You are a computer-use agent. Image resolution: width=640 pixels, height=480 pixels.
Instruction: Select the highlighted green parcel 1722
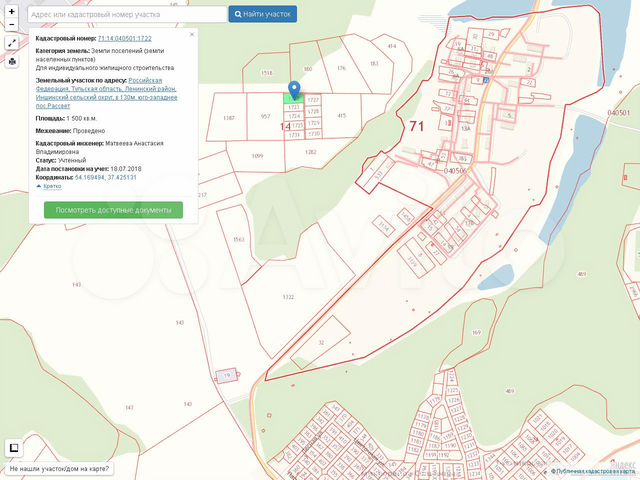click(x=293, y=98)
